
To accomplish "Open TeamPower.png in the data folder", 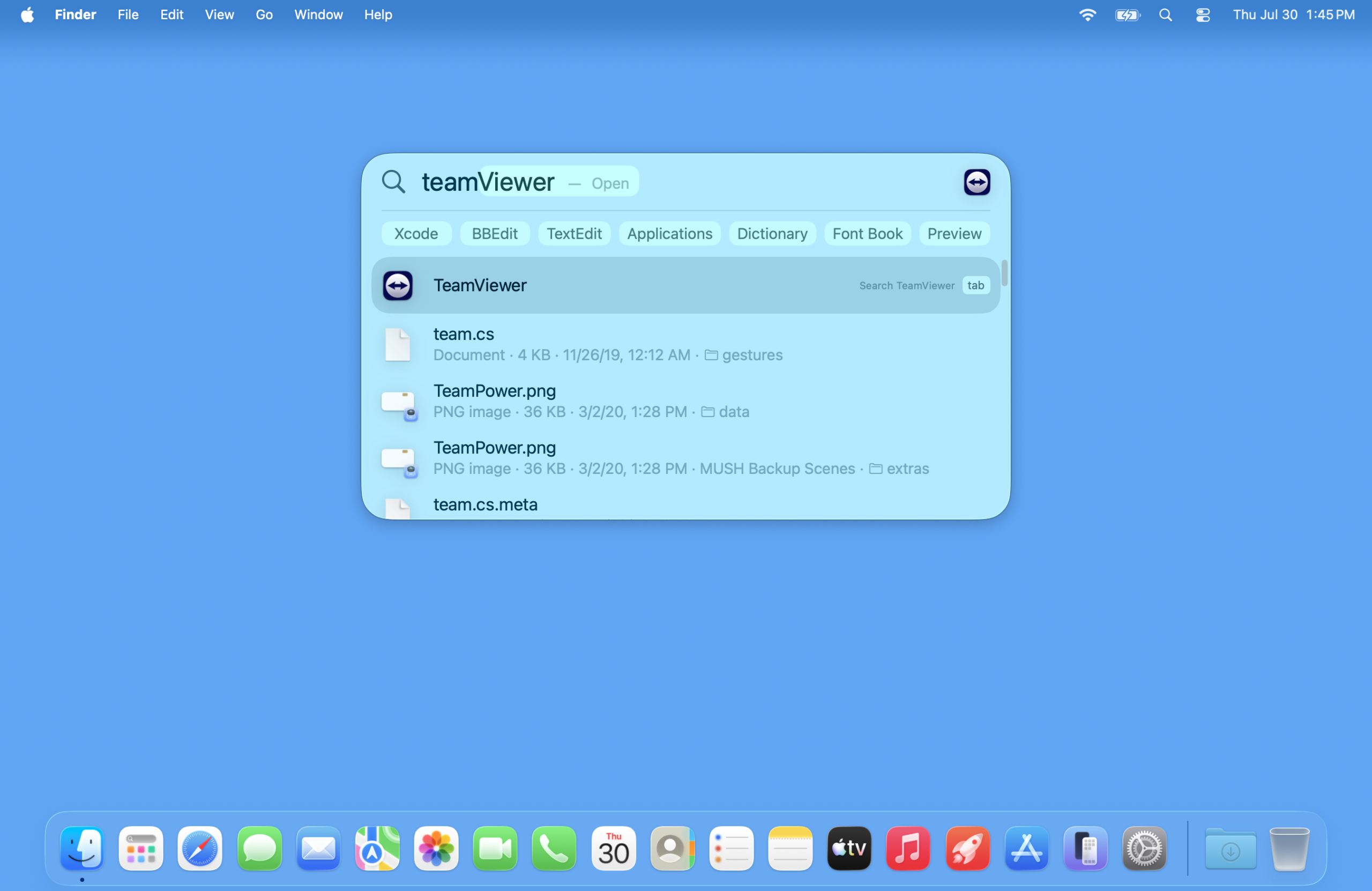I will pos(685,401).
